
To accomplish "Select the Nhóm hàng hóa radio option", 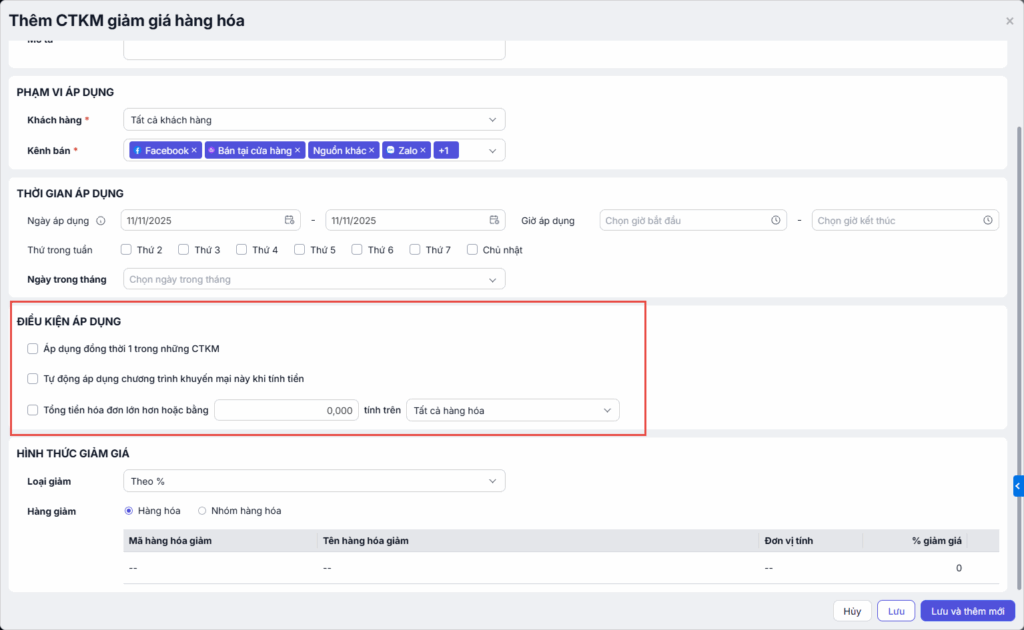I will [202, 511].
